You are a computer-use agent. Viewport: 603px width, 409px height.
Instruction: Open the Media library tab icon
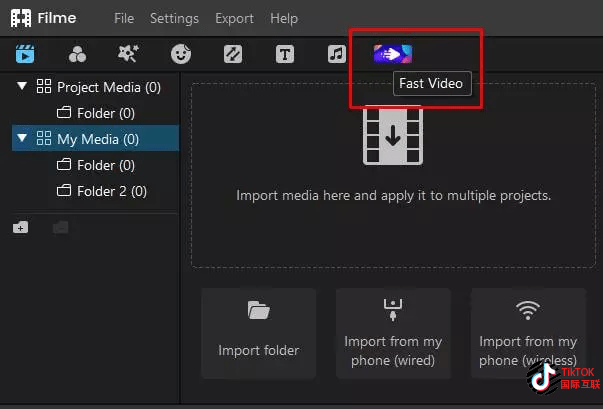(x=25, y=54)
